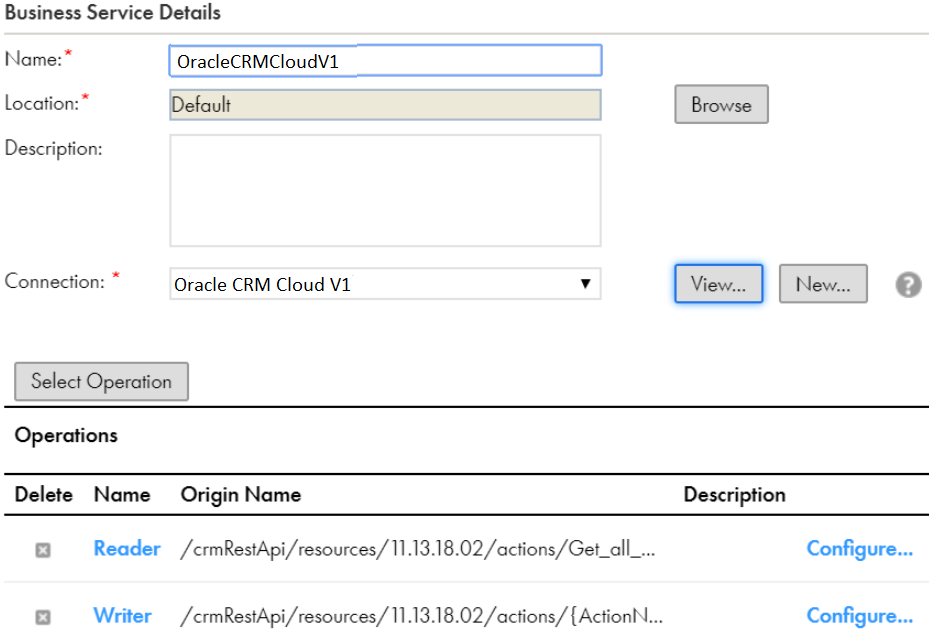The height and width of the screenshot is (641, 929).
Task: Click inside the Description text area
Action: point(385,190)
